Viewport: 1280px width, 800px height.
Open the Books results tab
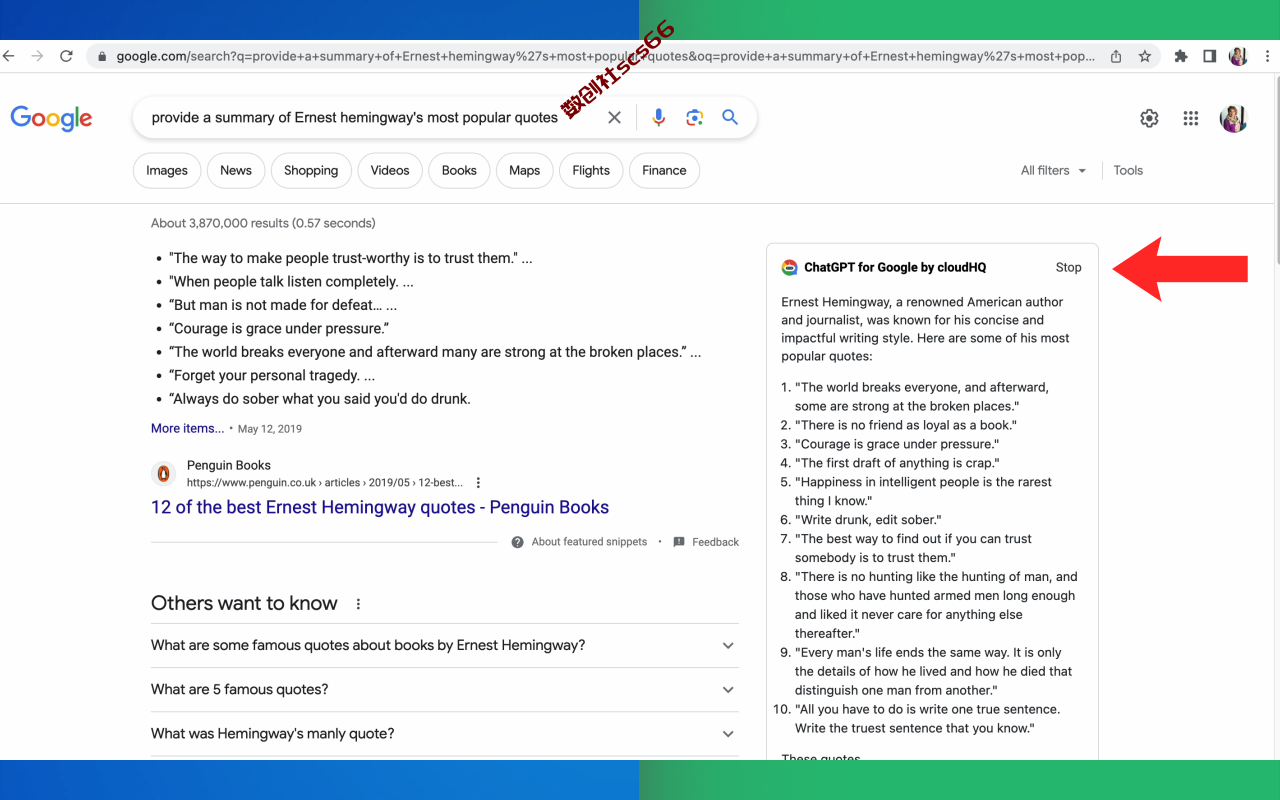click(459, 170)
